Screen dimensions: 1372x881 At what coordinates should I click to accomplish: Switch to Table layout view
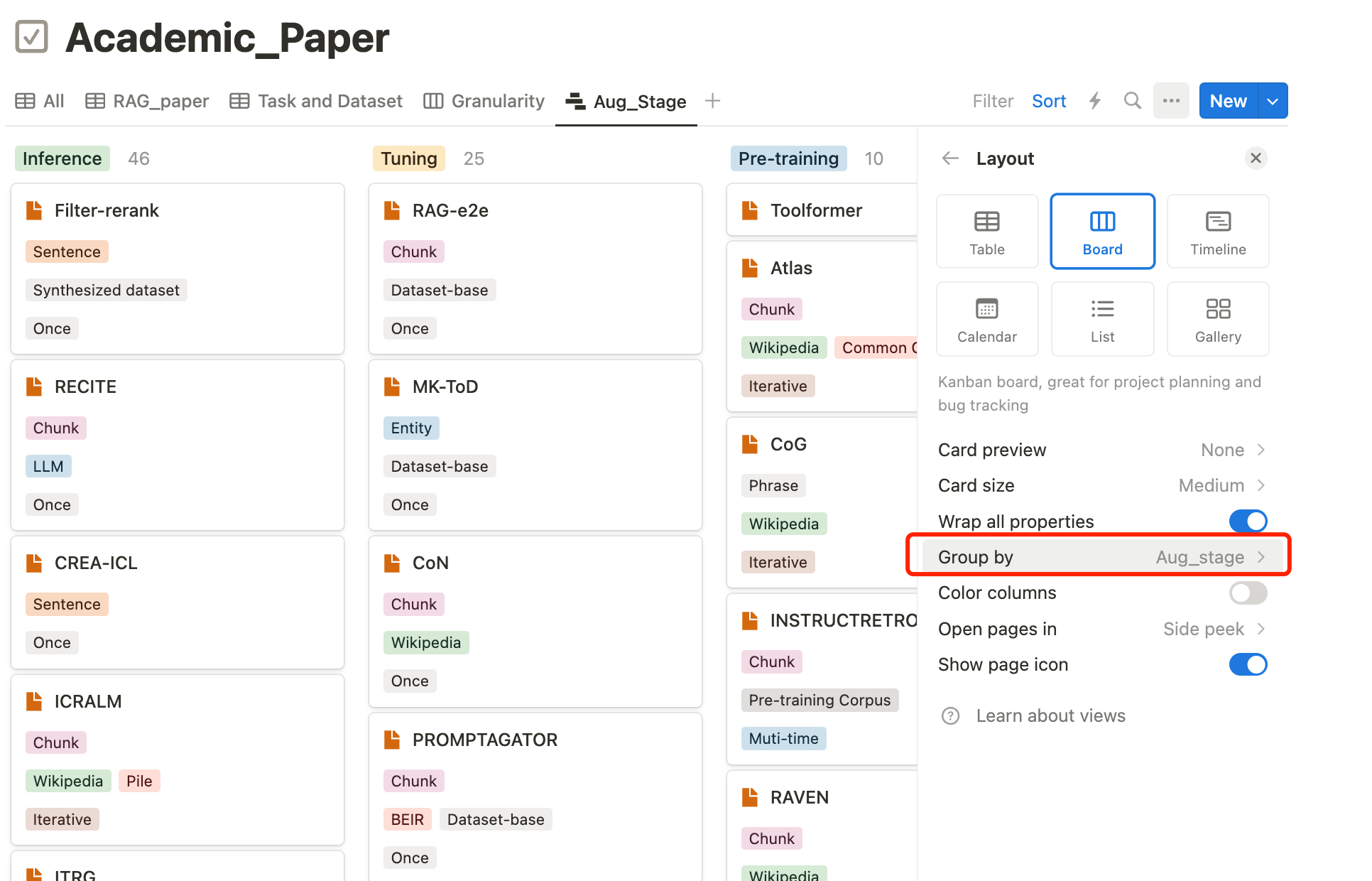tap(986, 230)
